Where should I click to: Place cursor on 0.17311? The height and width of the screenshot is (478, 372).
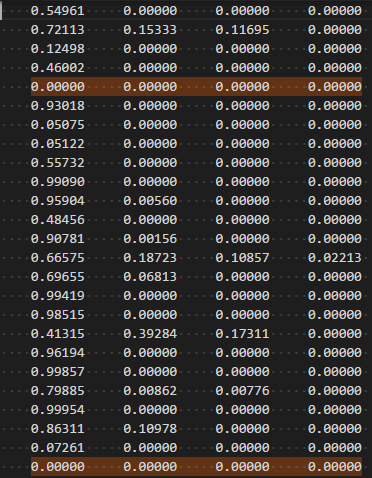(242, 334)
